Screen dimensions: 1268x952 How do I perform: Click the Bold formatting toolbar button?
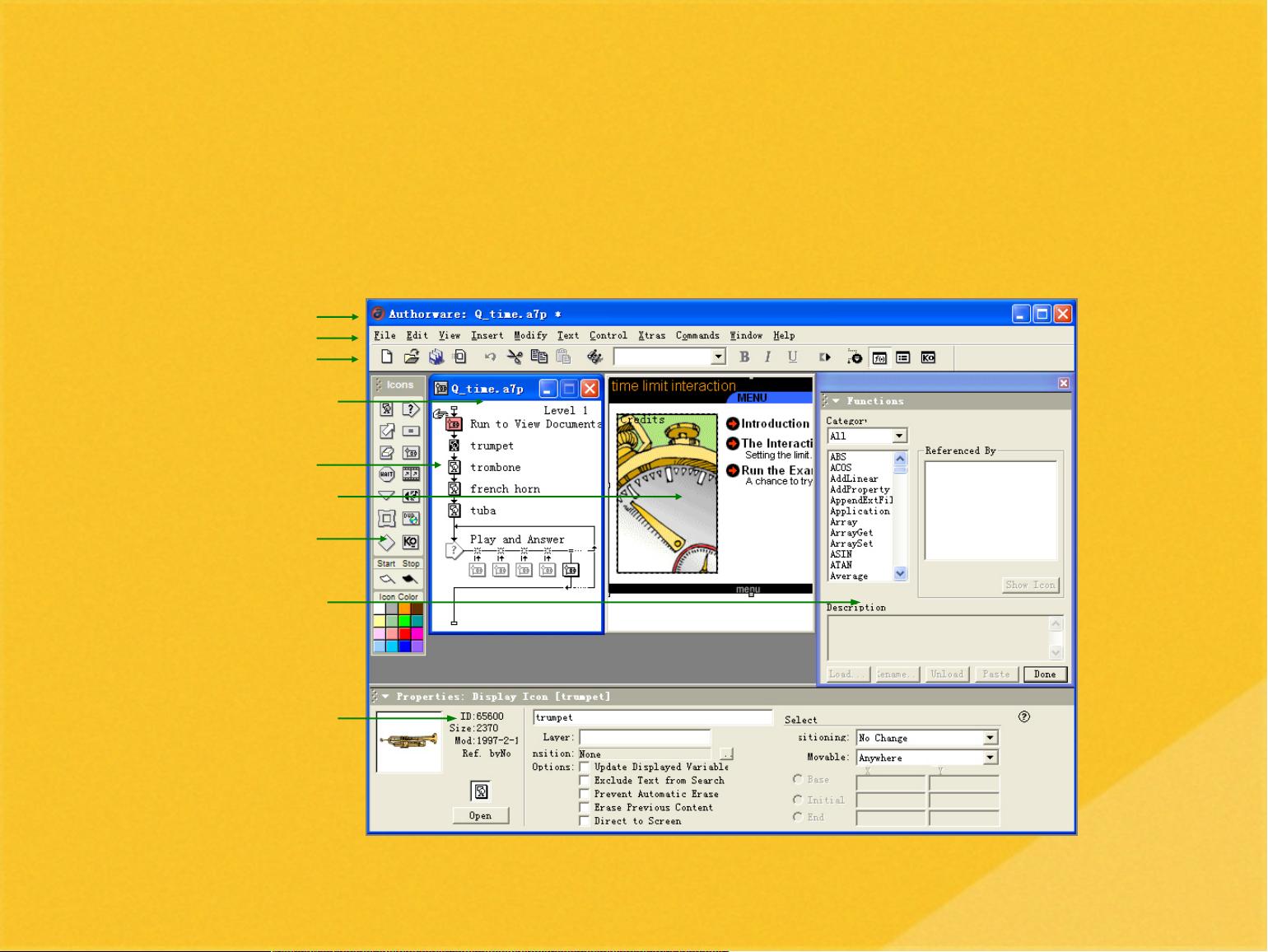pos(744,357)
